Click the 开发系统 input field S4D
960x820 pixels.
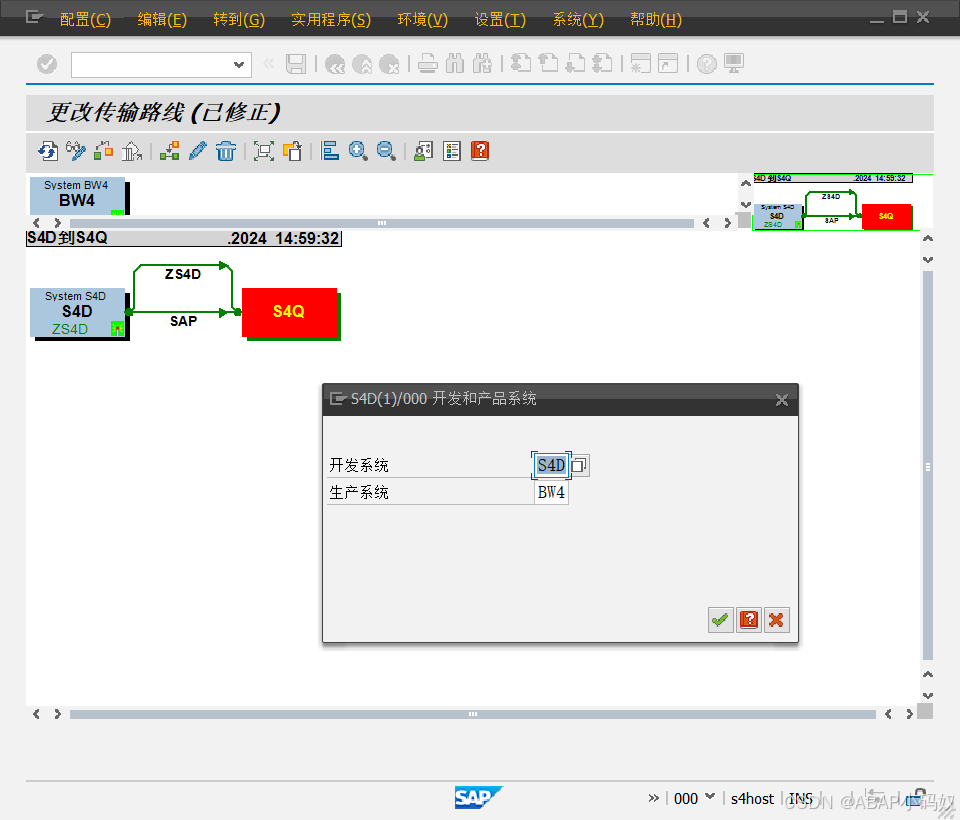coord(551,465)
